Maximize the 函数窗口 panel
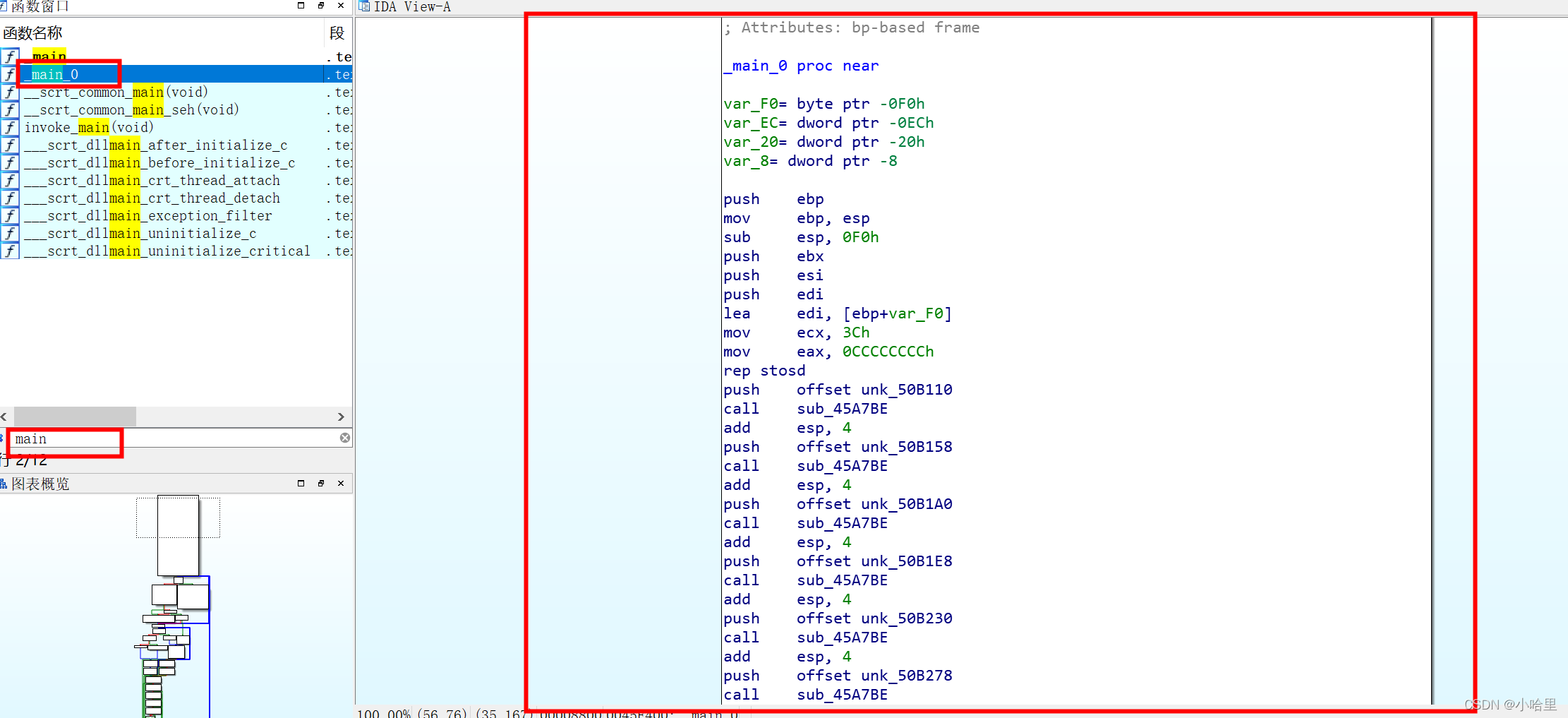Screen dimensions: 1568x718 [x=301, y=6]
